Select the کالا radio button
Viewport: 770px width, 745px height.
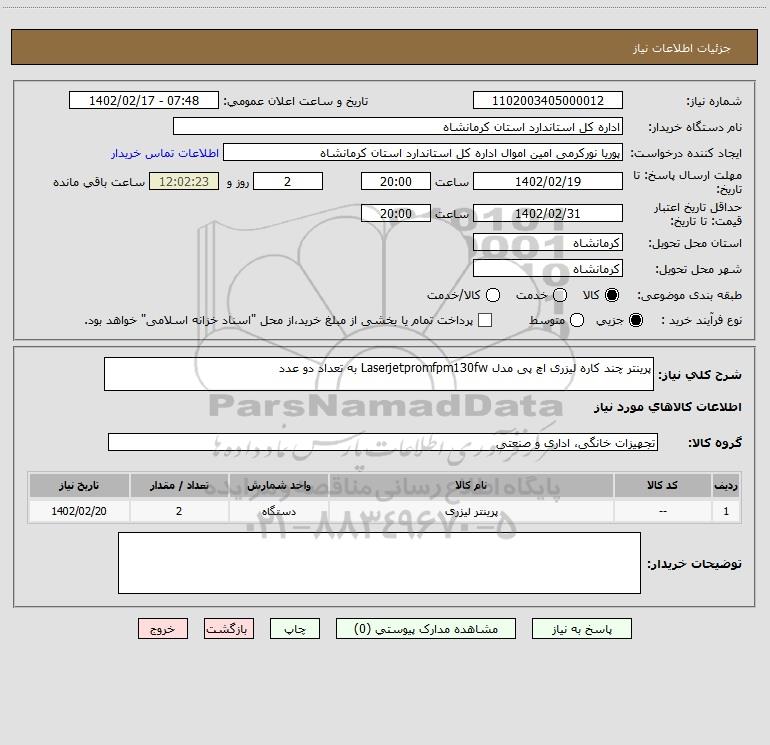tap(612, 295)
